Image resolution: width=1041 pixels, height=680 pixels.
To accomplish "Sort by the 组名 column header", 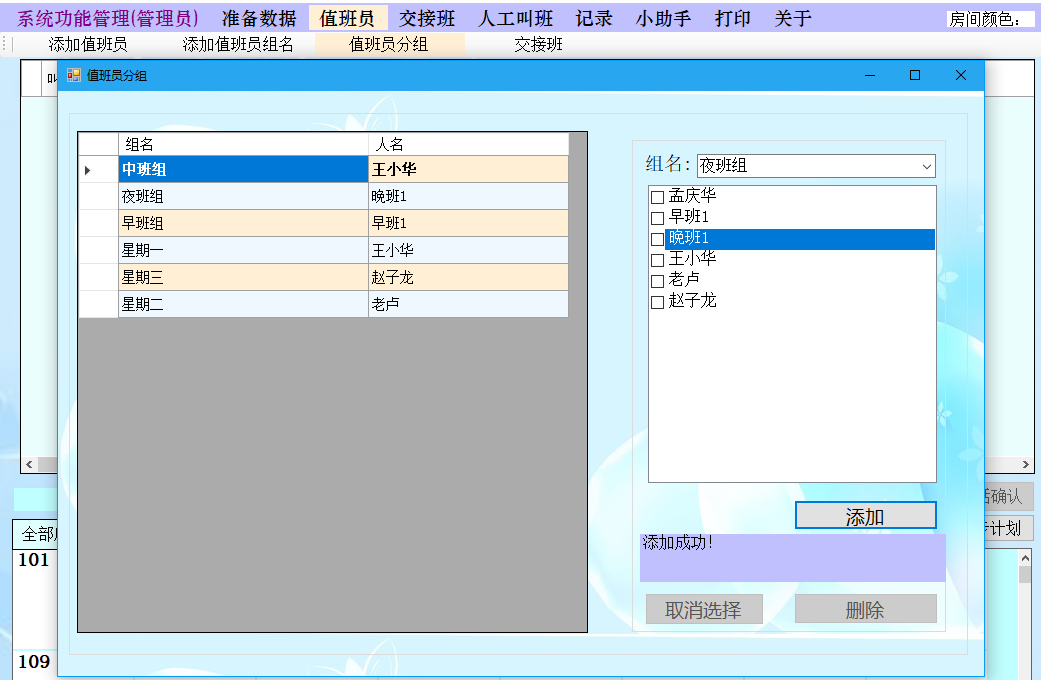I will pyautogui.click(x=244, y=144).
